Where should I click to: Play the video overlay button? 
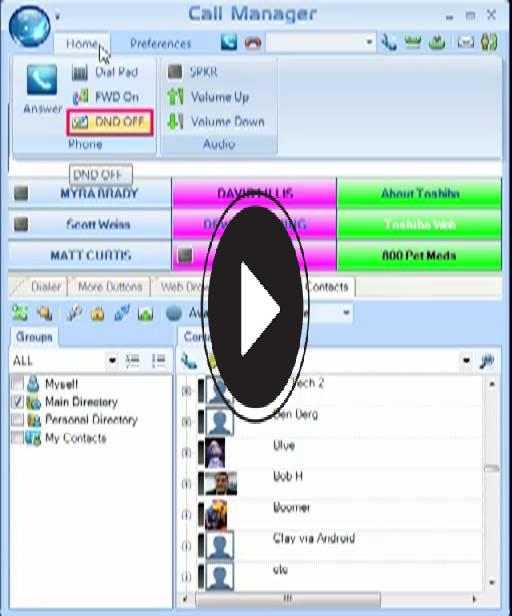[x=255, y=309]
